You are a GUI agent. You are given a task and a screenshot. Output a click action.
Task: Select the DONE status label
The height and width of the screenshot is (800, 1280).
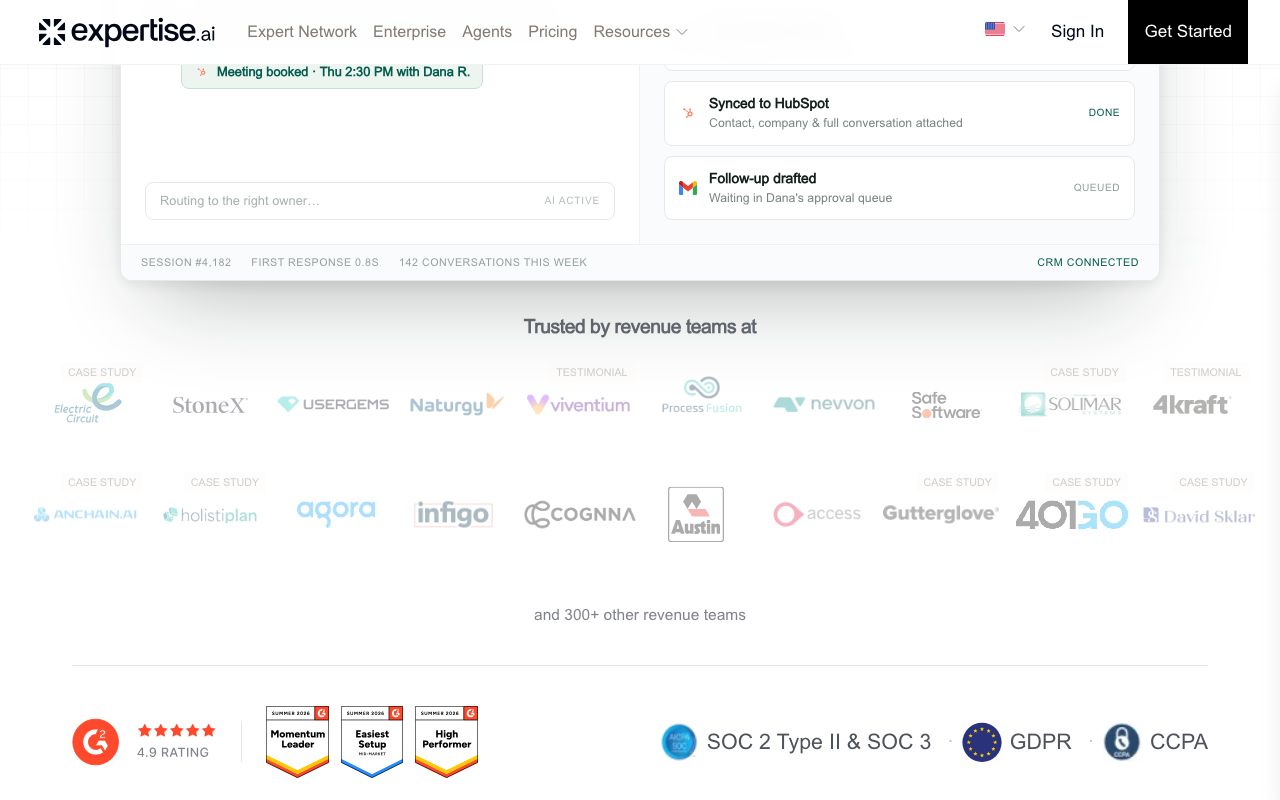click(1104, 113)
